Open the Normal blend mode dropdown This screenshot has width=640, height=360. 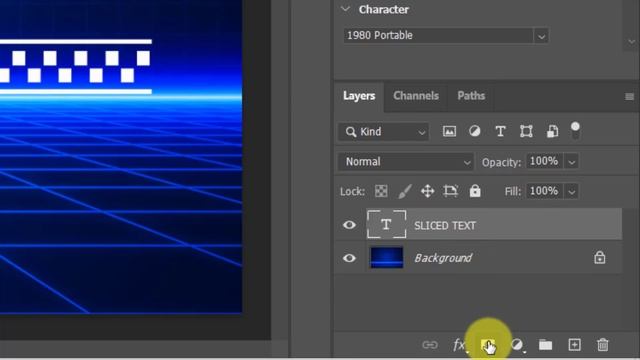[x=405, y=162]
